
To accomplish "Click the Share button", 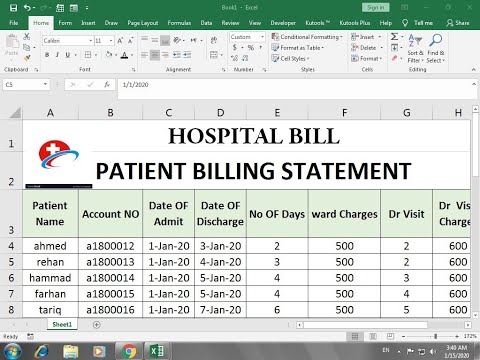I will 458,23.
